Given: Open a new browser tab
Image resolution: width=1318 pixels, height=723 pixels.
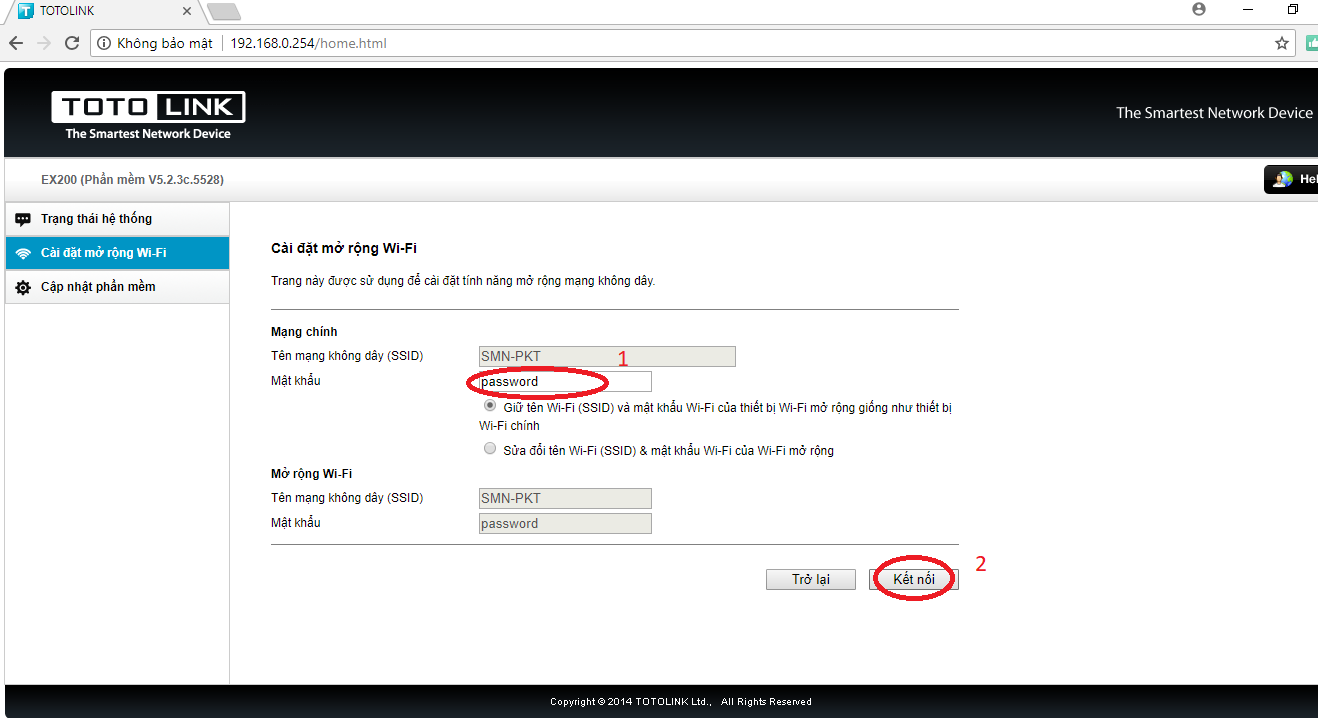Looking at the screenshot, I should 223,11.
